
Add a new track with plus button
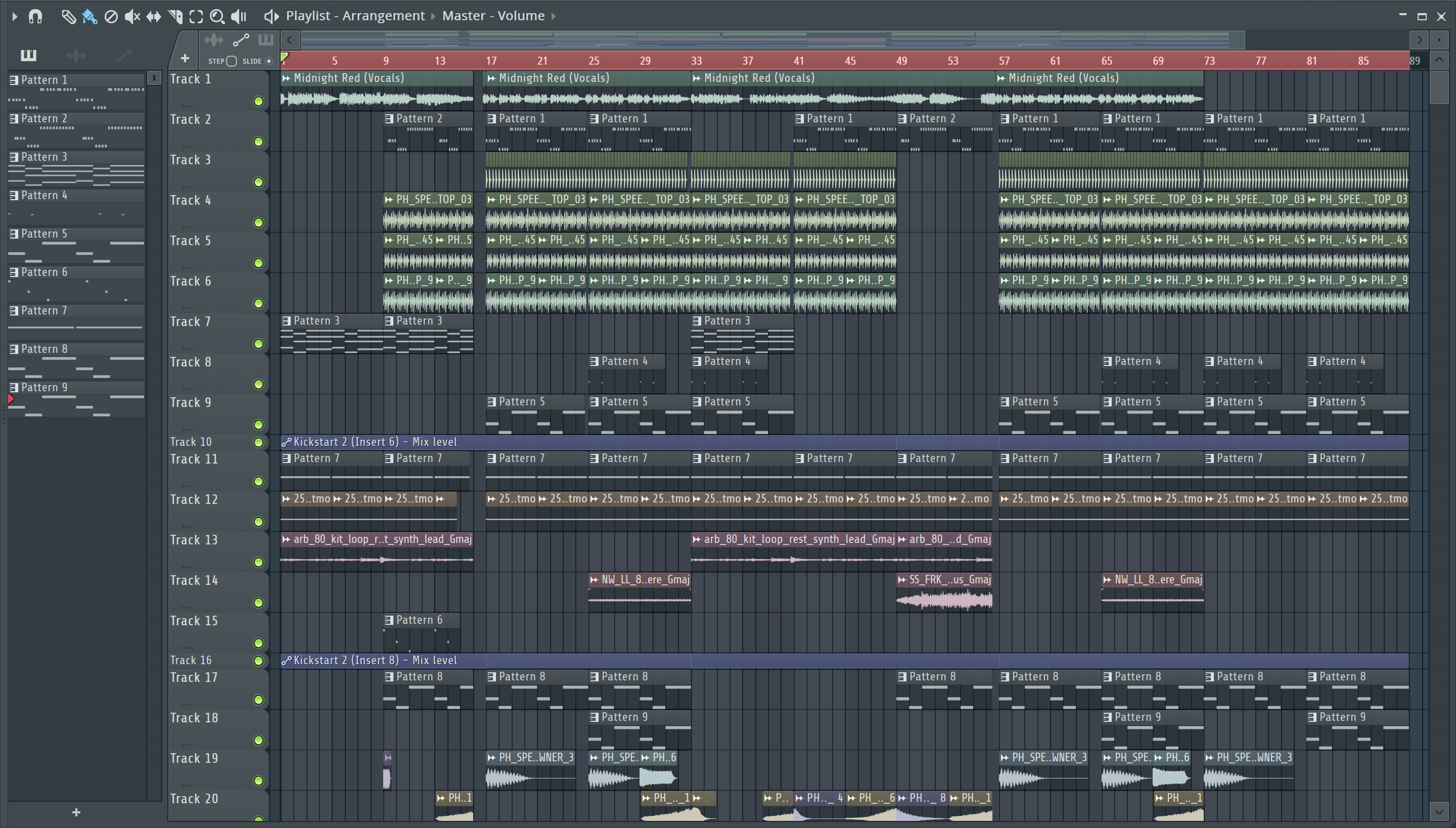coord(185,58)
